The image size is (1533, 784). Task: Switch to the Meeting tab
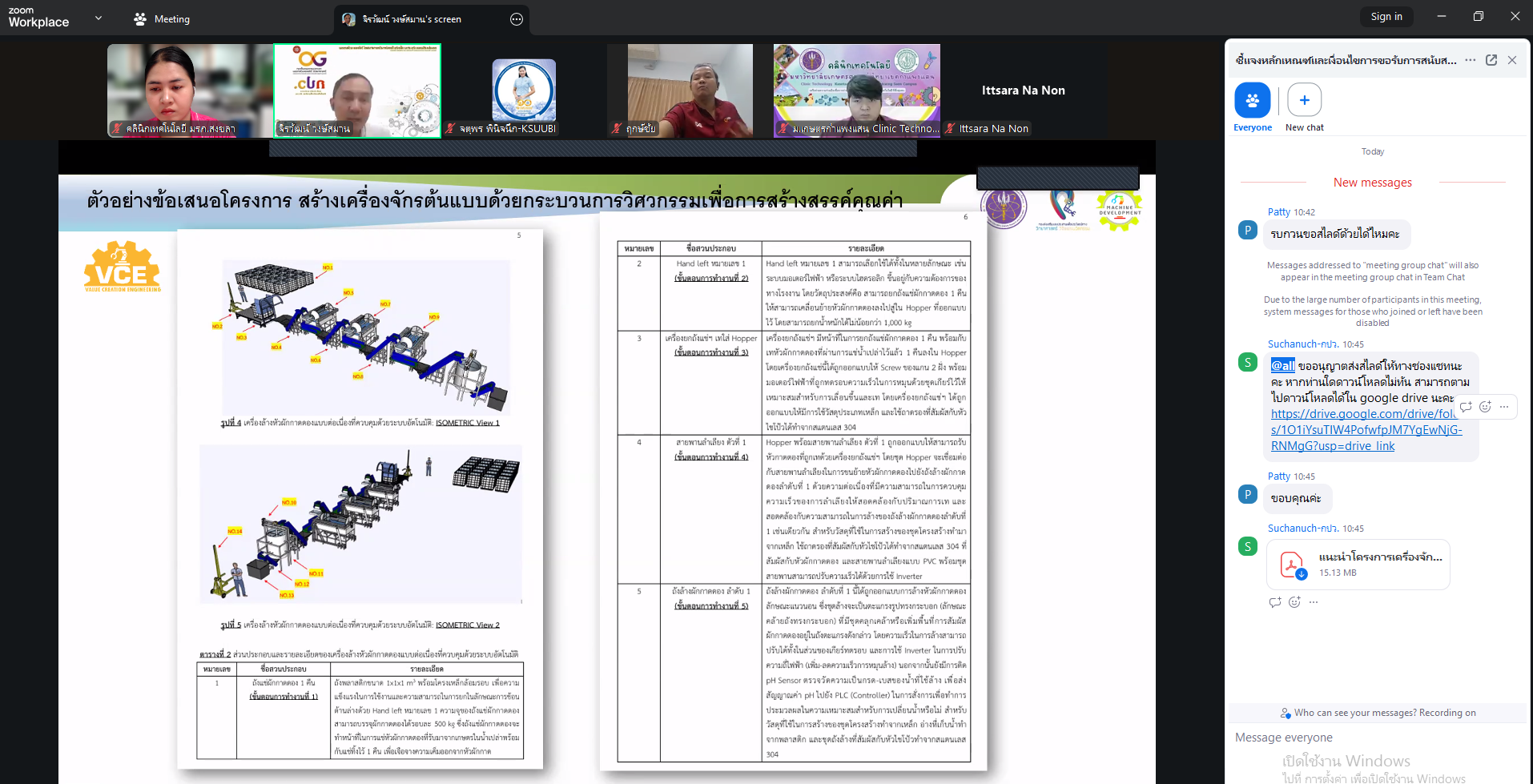(x=162, y=19)
